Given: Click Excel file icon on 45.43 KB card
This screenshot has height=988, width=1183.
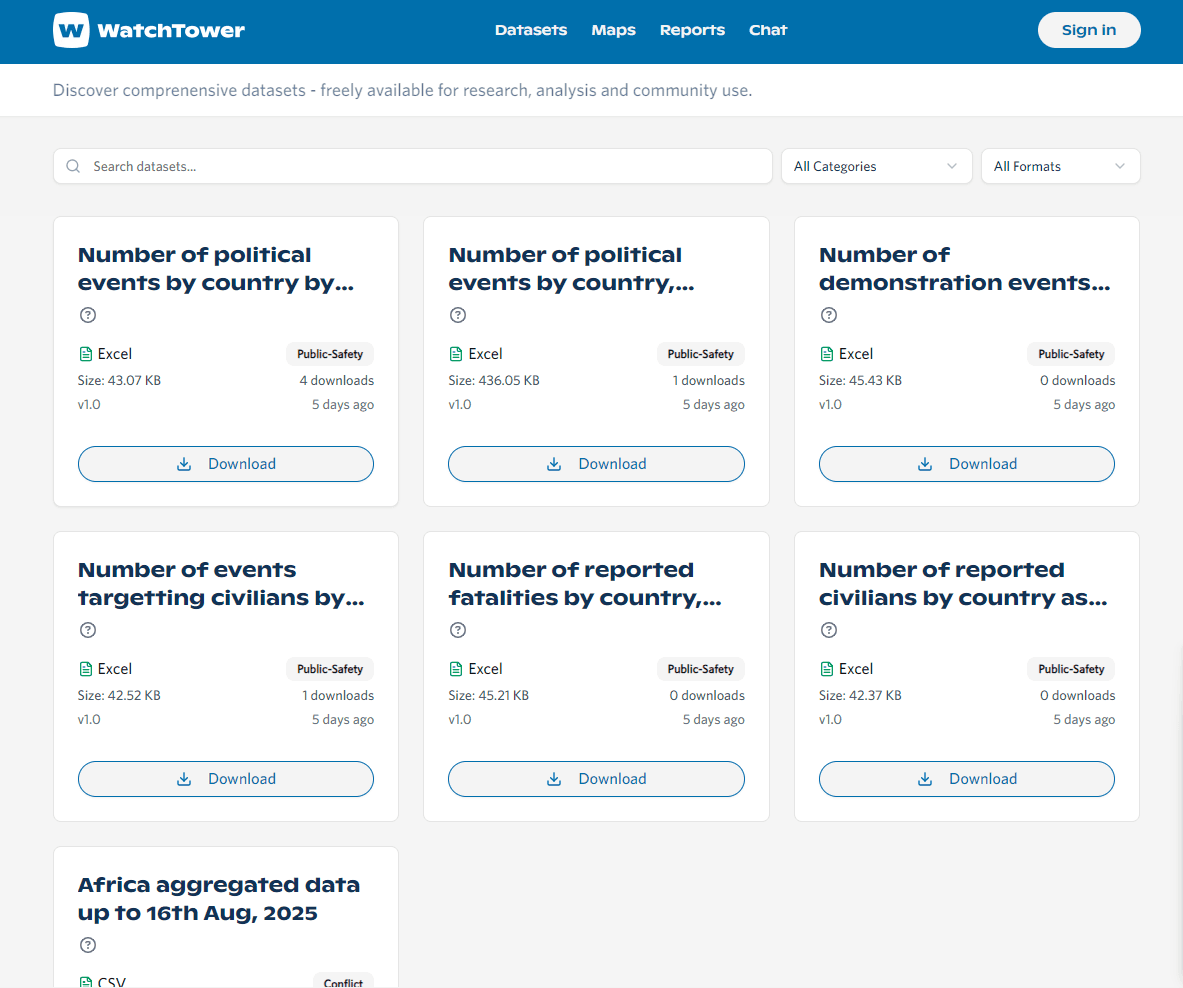Looking at the screenshot, I should point(827,354).
